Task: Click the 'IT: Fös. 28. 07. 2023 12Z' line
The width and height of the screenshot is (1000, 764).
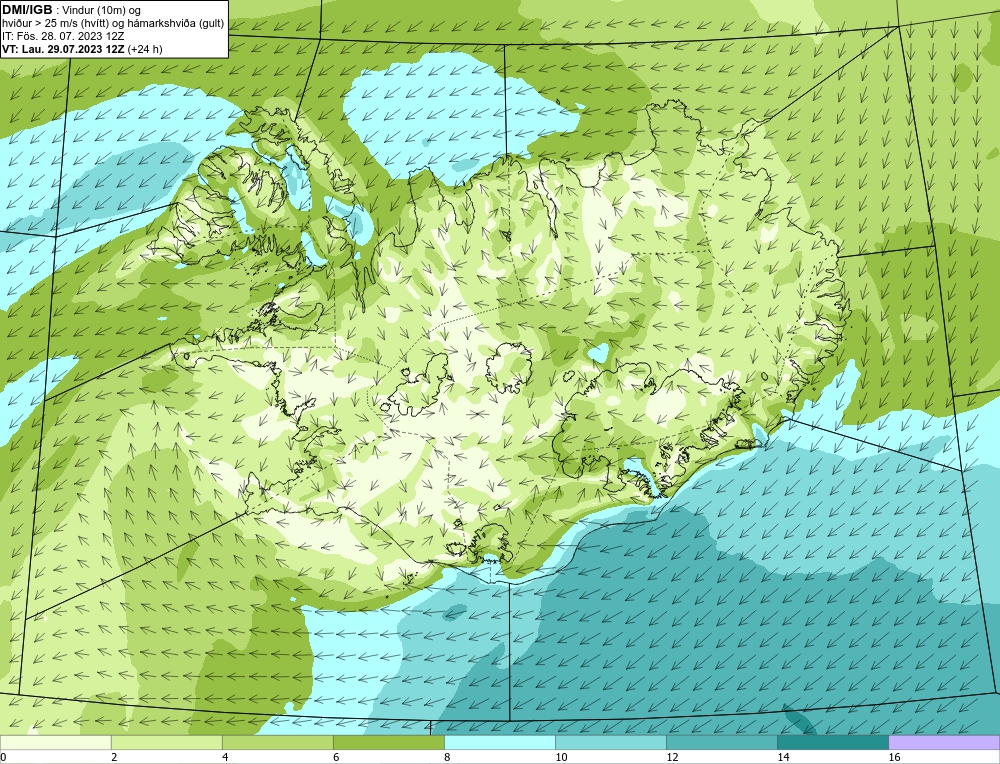Action: pyautogui.click(x=62, y=36)
